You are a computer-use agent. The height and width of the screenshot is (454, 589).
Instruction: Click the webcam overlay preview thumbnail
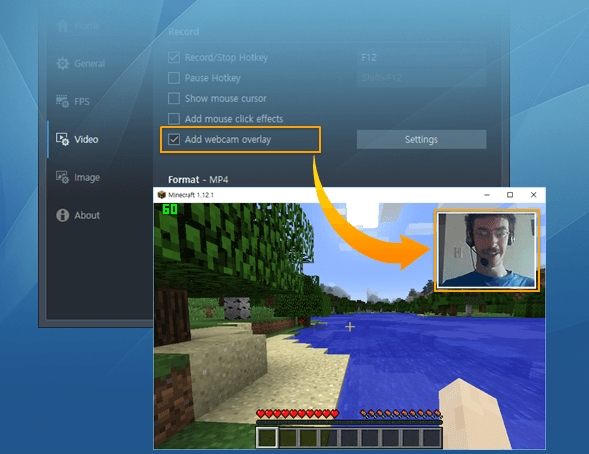coord(487,250)
